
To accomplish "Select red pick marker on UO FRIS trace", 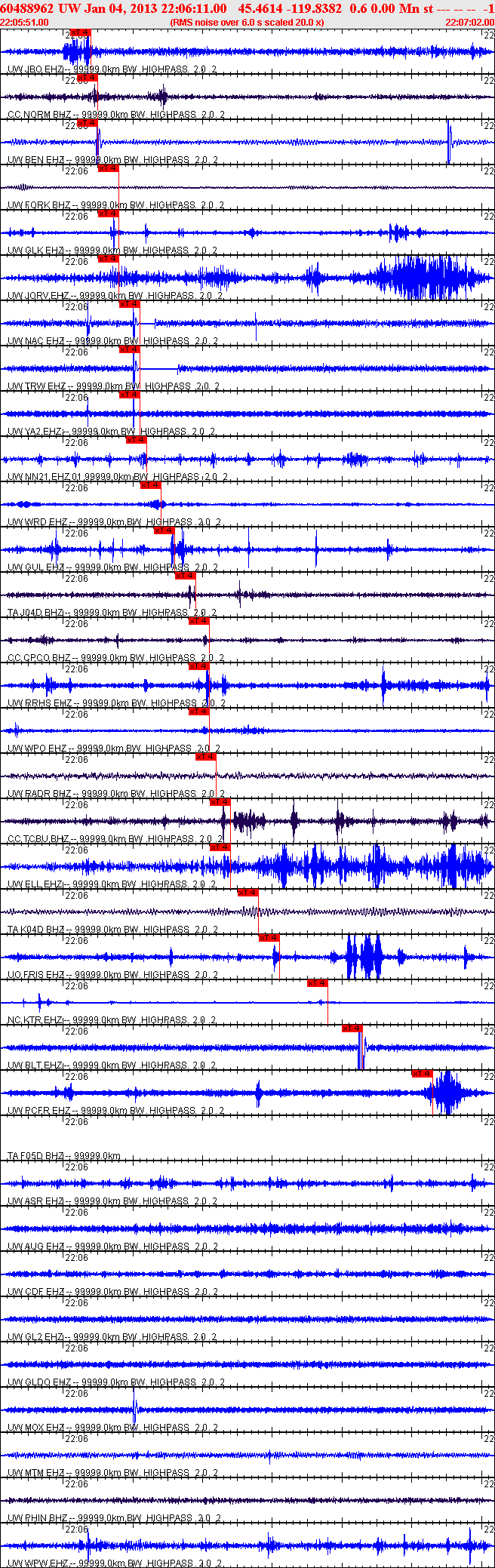I will [269, 938].
